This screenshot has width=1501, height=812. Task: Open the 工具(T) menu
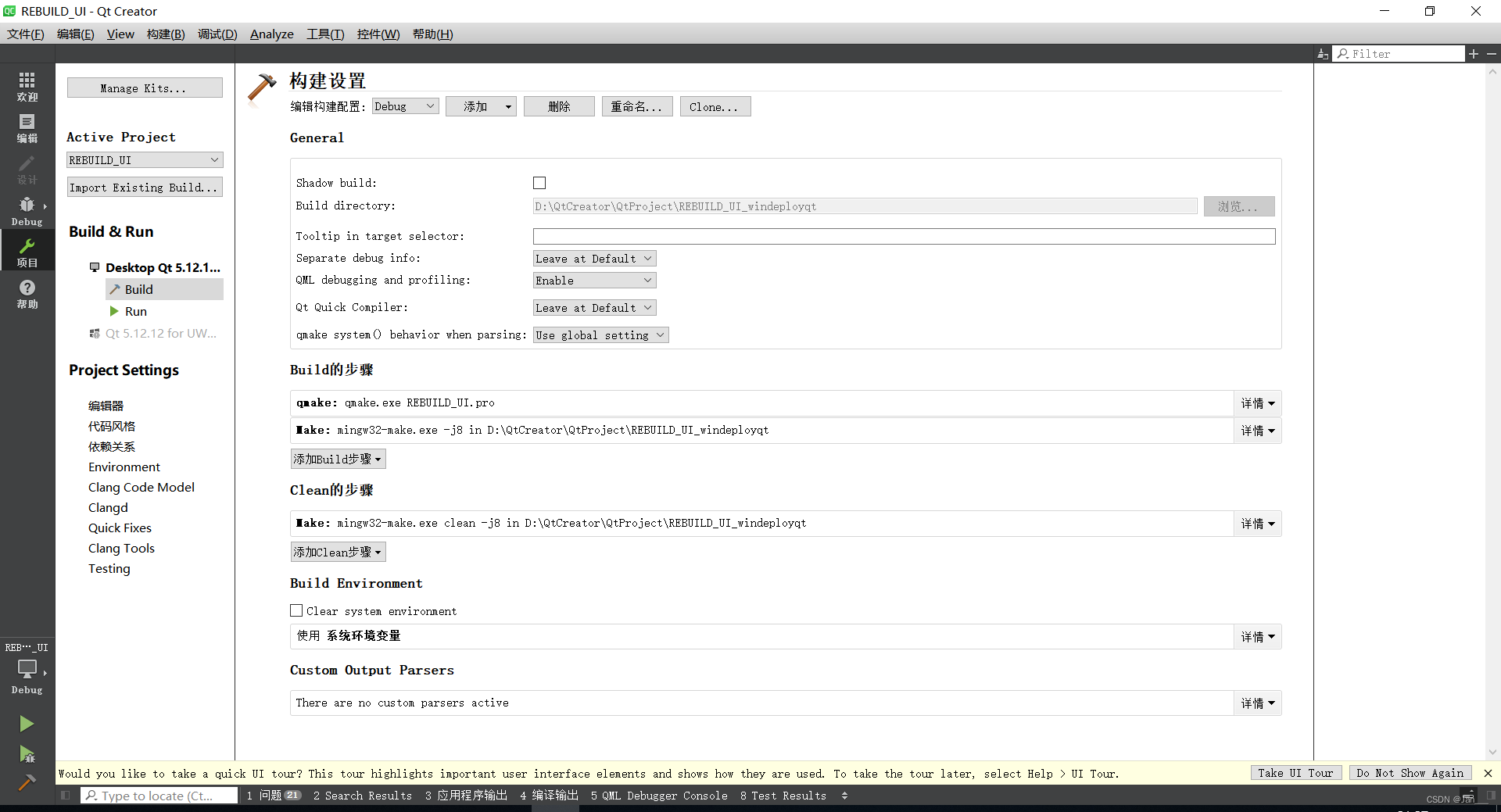(x=325, y=34)
